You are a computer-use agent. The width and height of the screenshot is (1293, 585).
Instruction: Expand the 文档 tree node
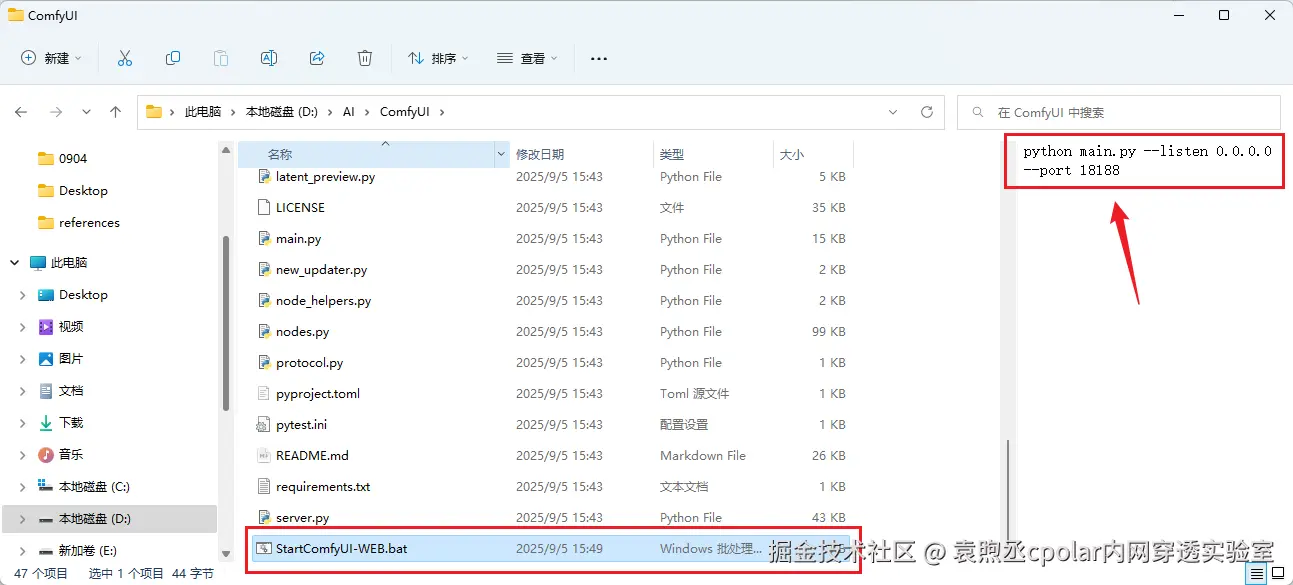(23, 391)
